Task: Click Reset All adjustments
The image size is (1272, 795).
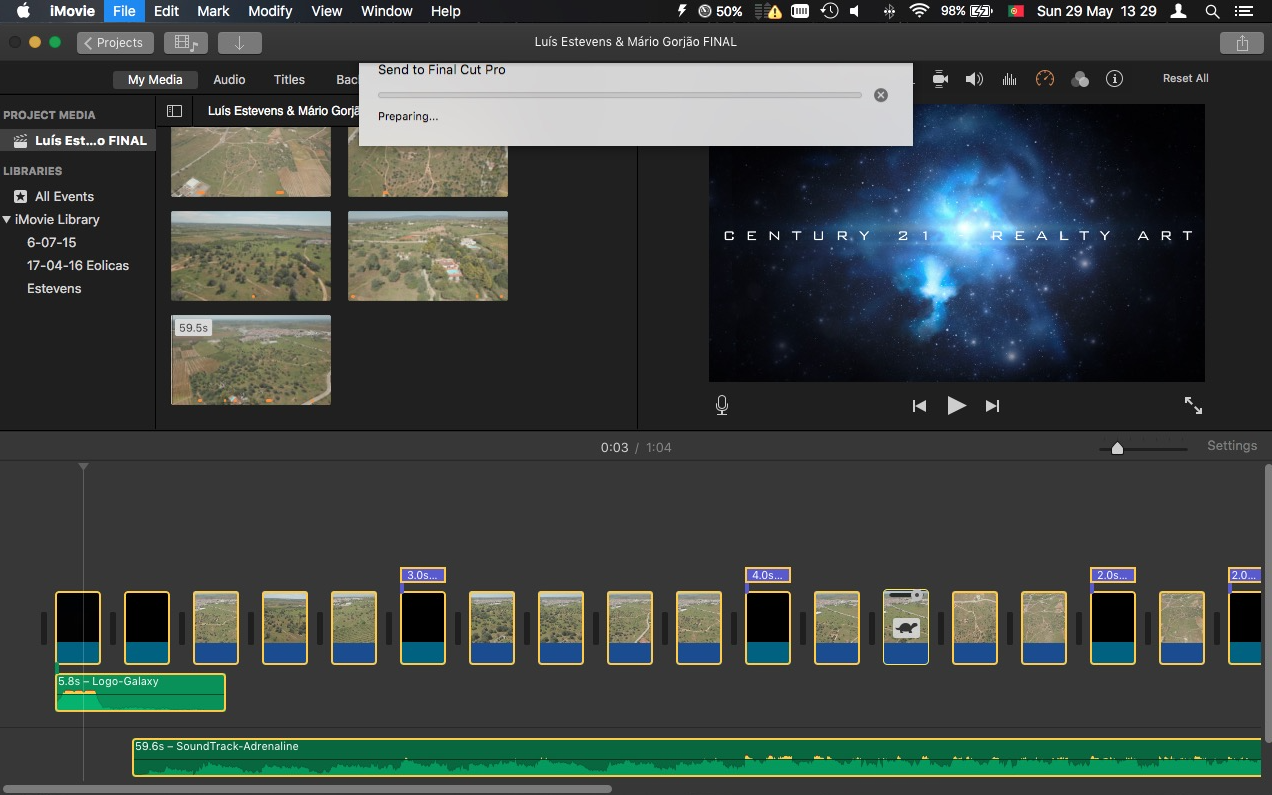Action: click(x=1185, y=78)
